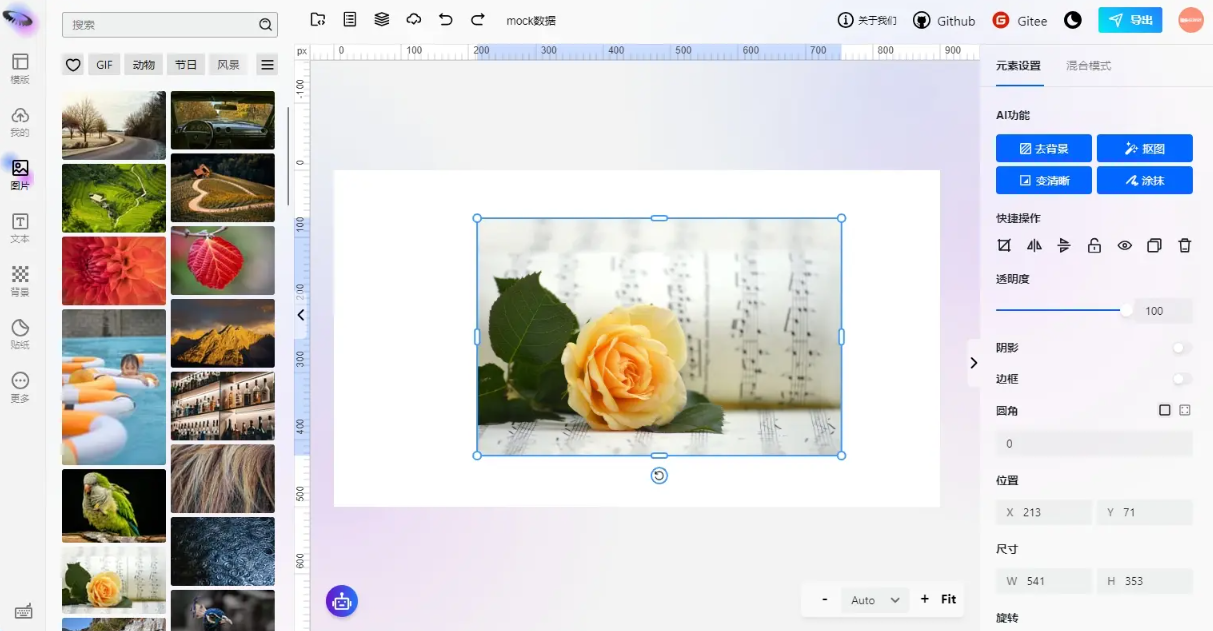
Task: Open the AI robot assistant button
Action: [x=342, y=601]
